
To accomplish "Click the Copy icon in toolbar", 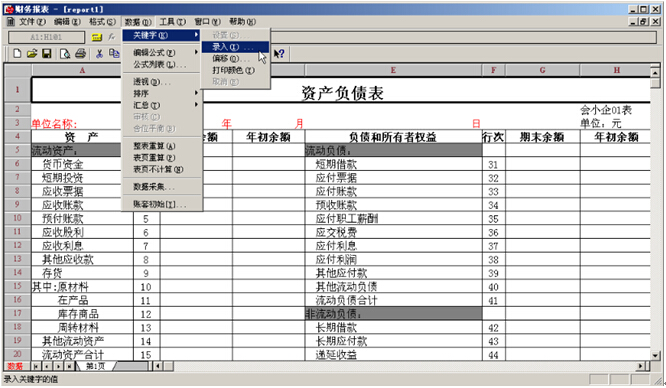I will (x=114, y=54).
